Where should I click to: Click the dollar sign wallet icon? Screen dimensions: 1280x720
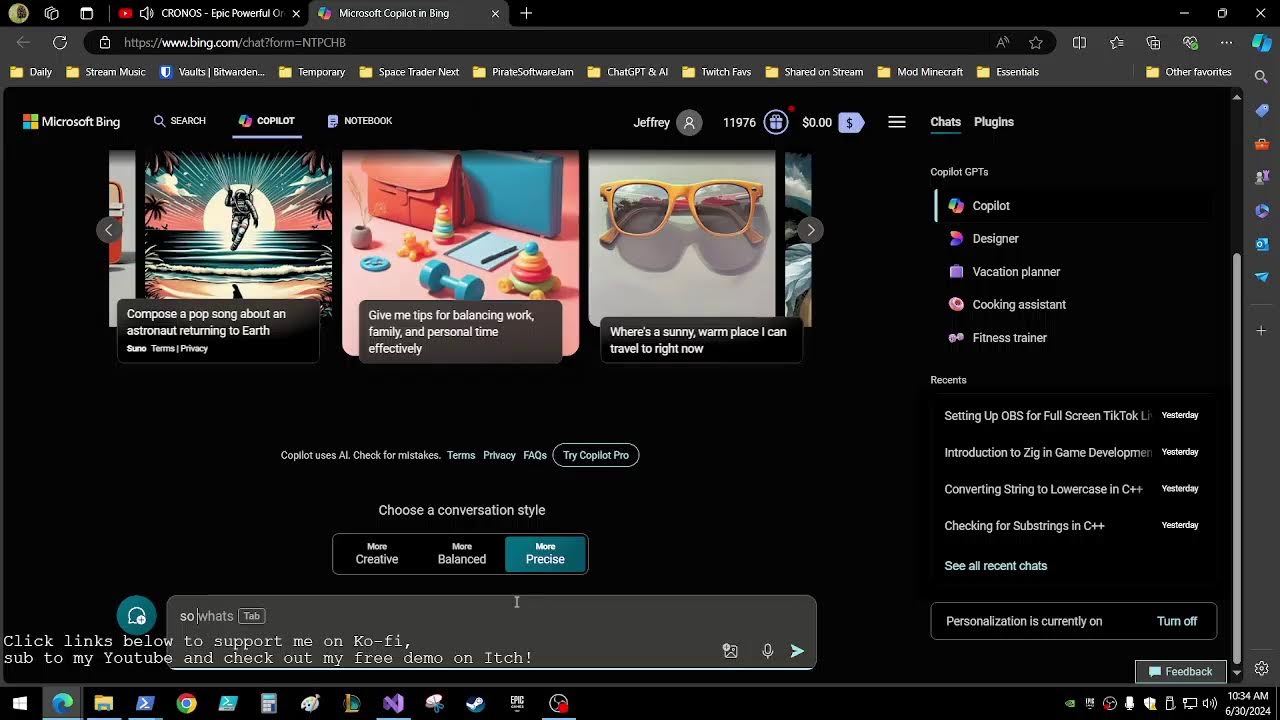[850, 122]
